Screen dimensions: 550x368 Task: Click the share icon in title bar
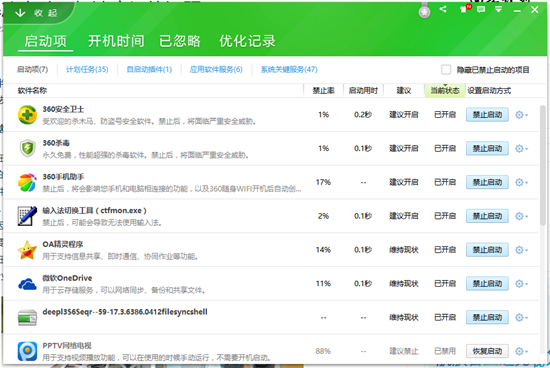pos(443,9)
